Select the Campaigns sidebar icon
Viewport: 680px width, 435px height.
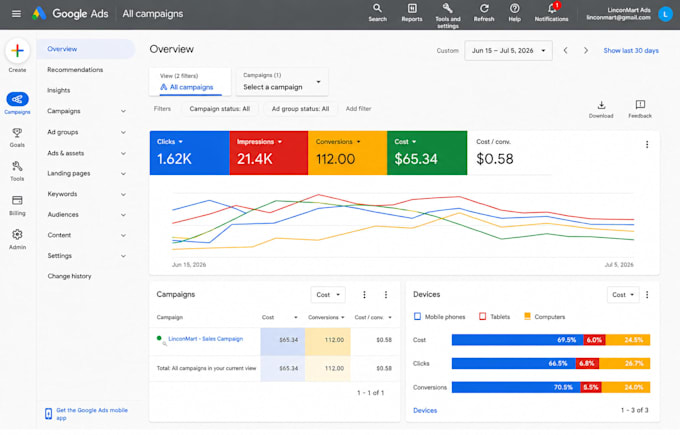17,99
